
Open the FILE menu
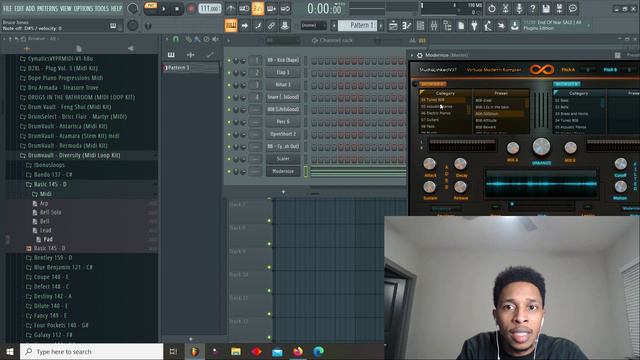tap(7, 8)
